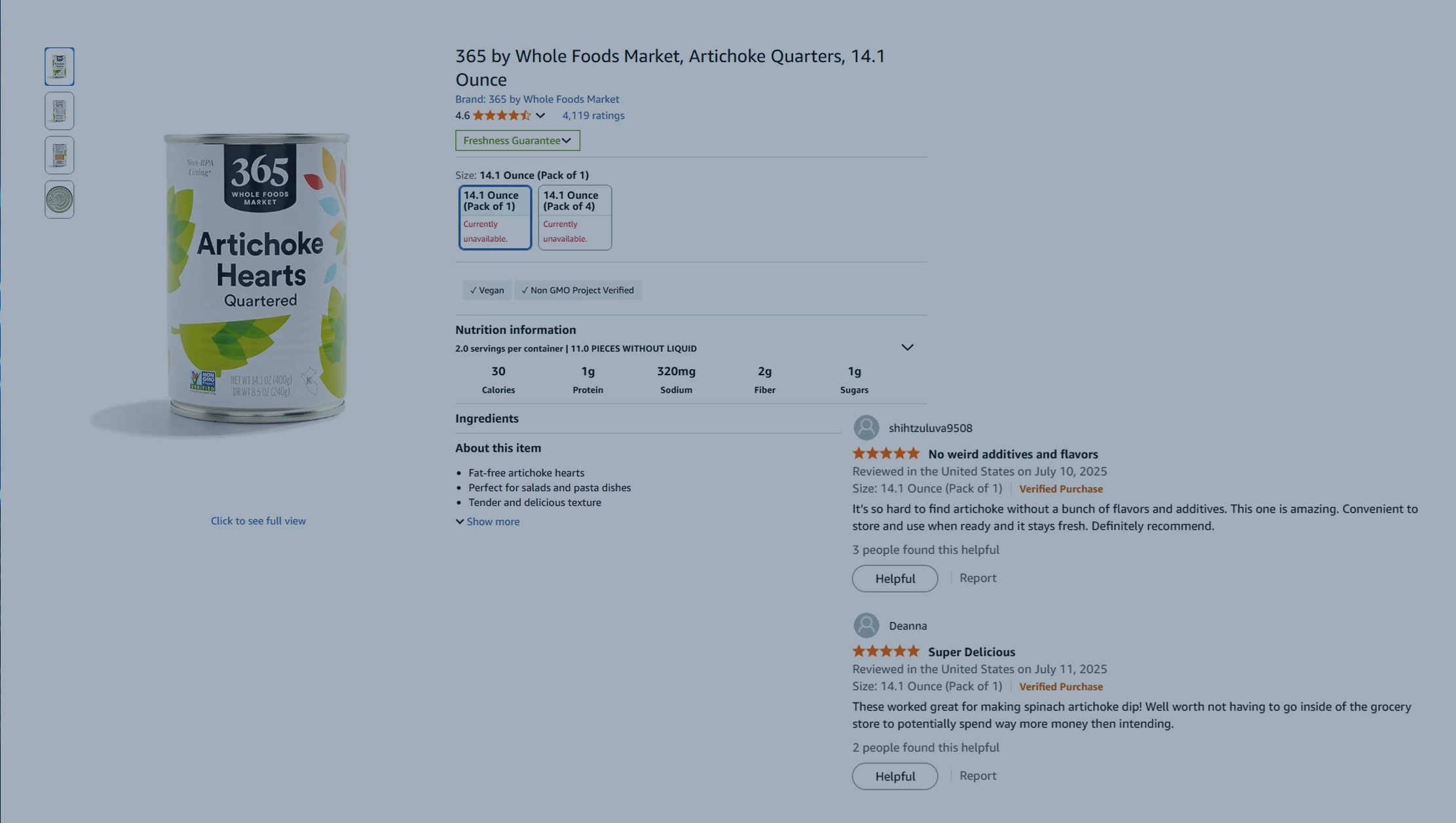Select the can top view thumbnail
1456x823 pixels.
coord(59,200)
